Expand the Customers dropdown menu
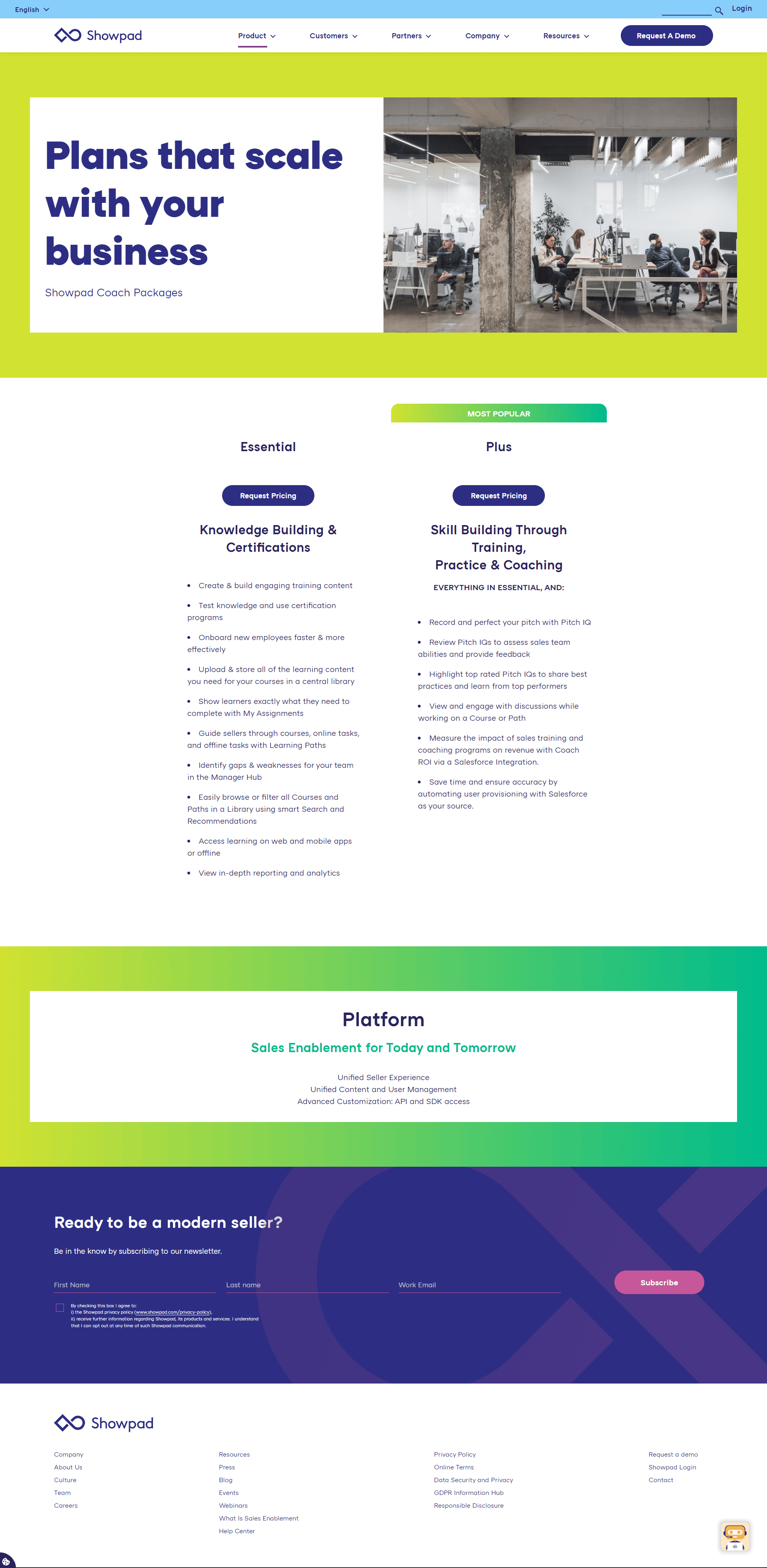Image resolution: width=767 pixels, height=1568 pixels. point(334,36)
